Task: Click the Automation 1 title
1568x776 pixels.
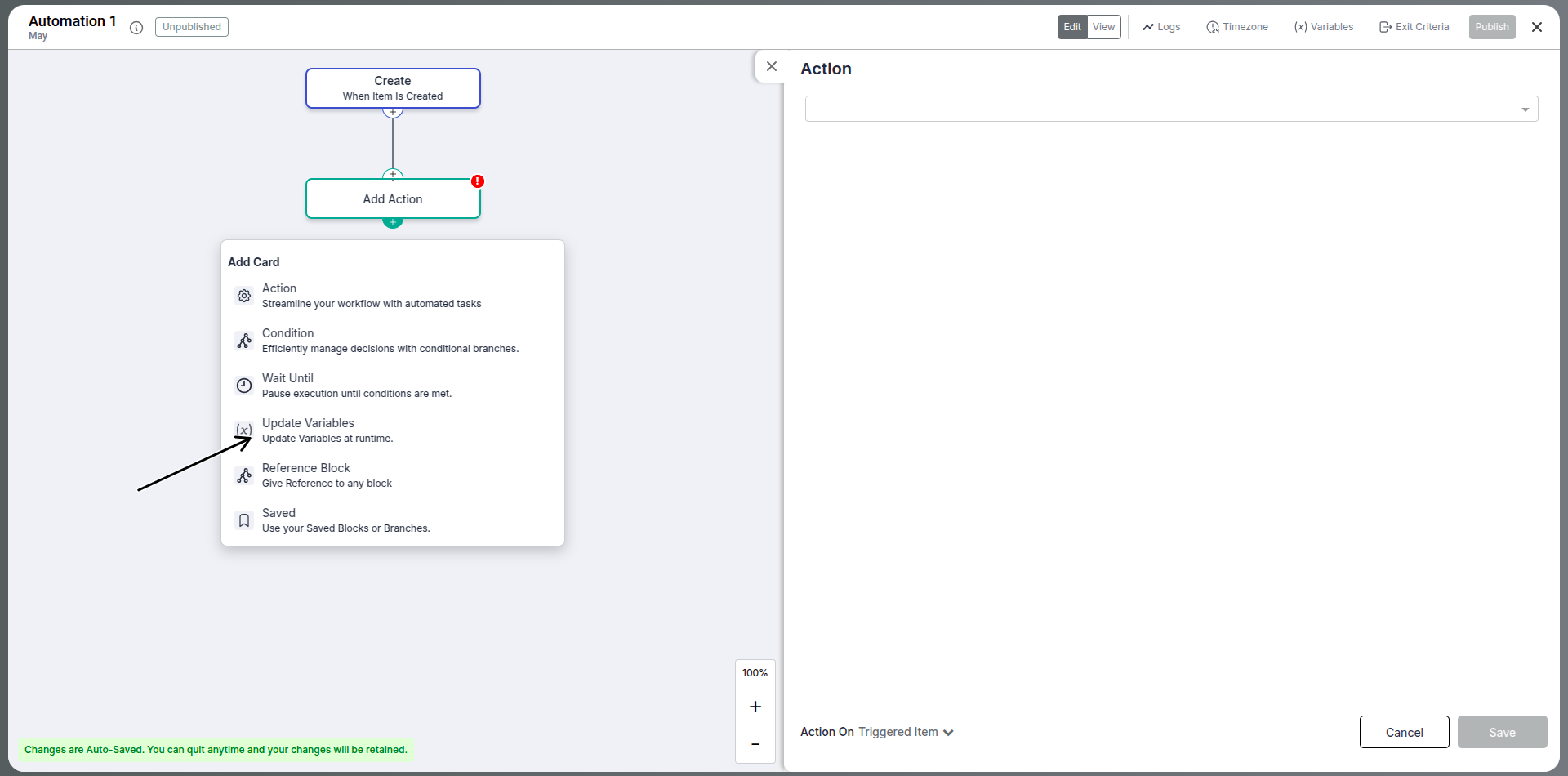Action: click(73, 21)
